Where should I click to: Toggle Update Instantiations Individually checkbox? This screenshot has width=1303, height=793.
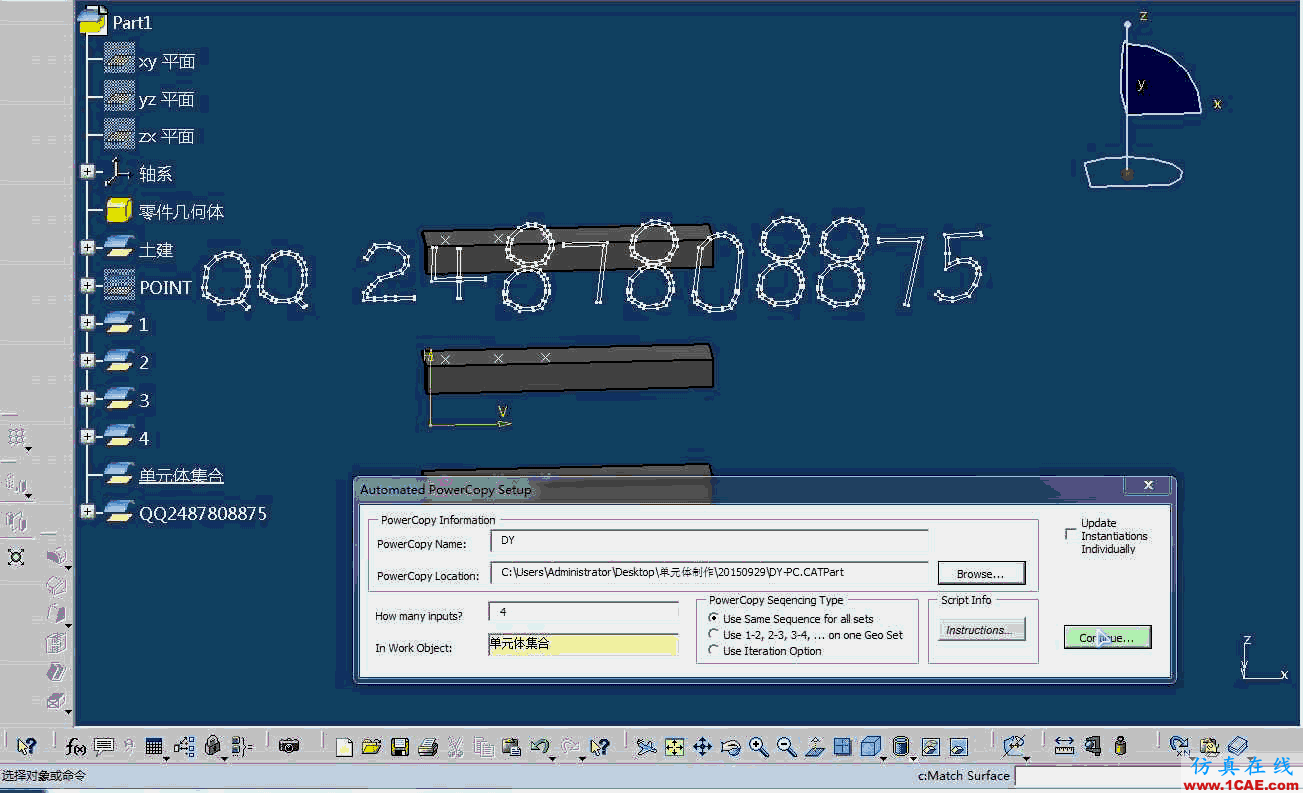tap(1071, 534)
